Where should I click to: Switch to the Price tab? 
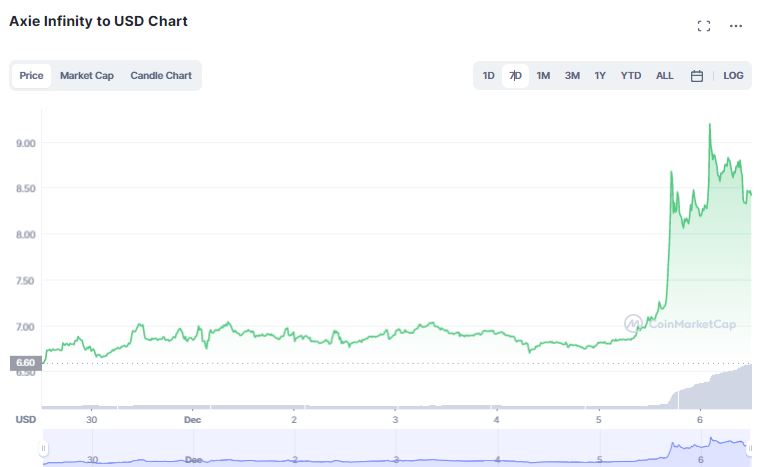(x=32, y=76)
